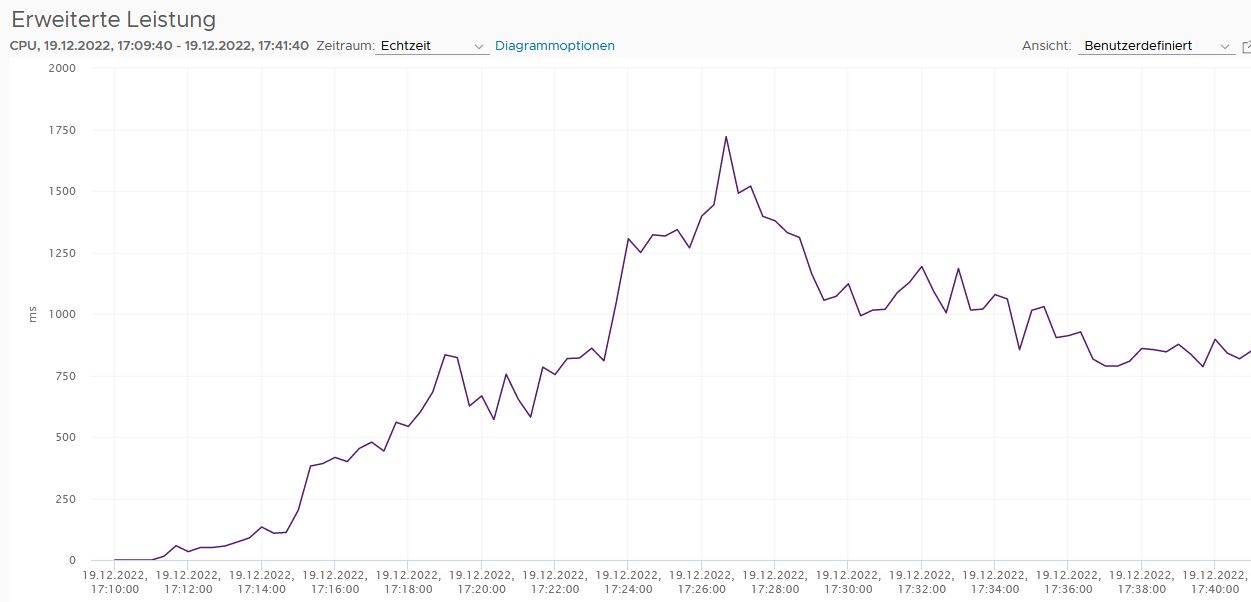Click the 750 y-axis value
1251x602 pixels.
coord(65,376)
